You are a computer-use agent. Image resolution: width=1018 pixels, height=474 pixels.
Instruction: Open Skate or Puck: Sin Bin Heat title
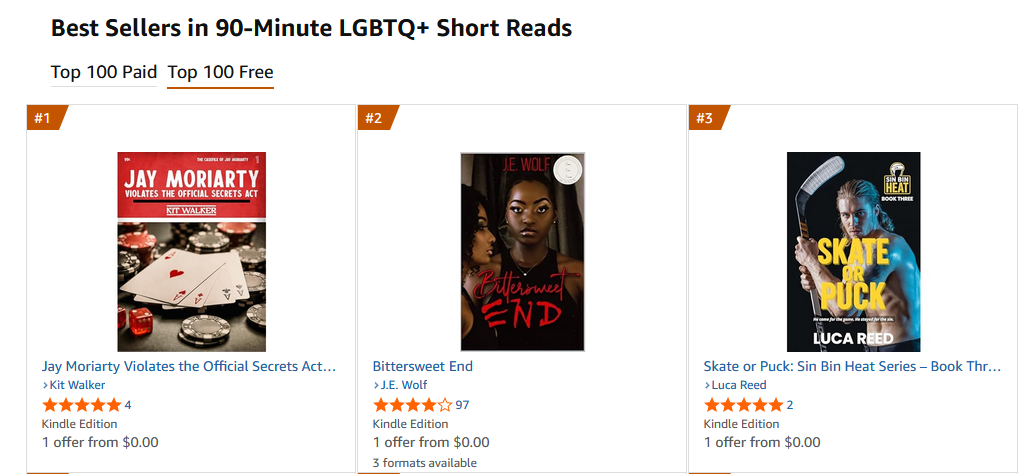[x=852, y=366]
